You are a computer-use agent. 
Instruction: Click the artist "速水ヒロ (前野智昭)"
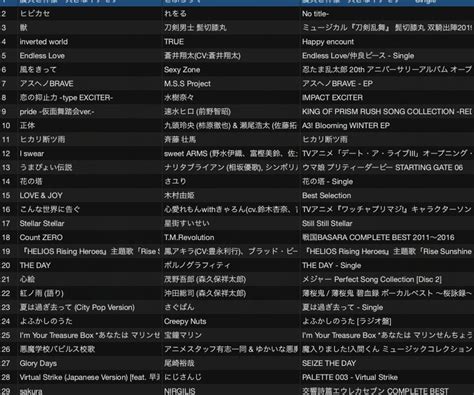pyautogui.click(x=197, y=112)
